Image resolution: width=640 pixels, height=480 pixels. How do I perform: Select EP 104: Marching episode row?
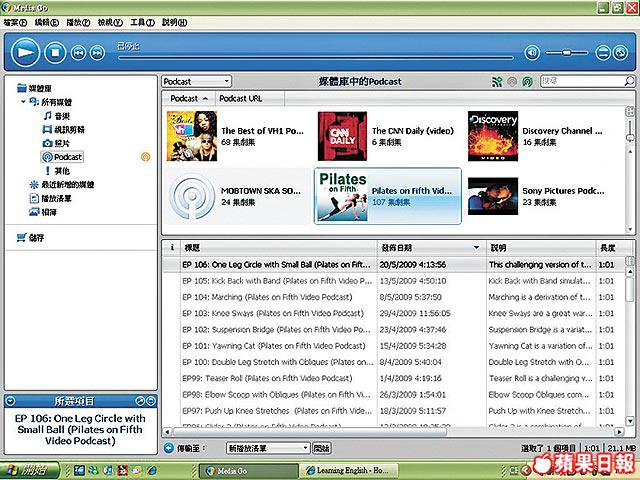[x=394, y=297]
